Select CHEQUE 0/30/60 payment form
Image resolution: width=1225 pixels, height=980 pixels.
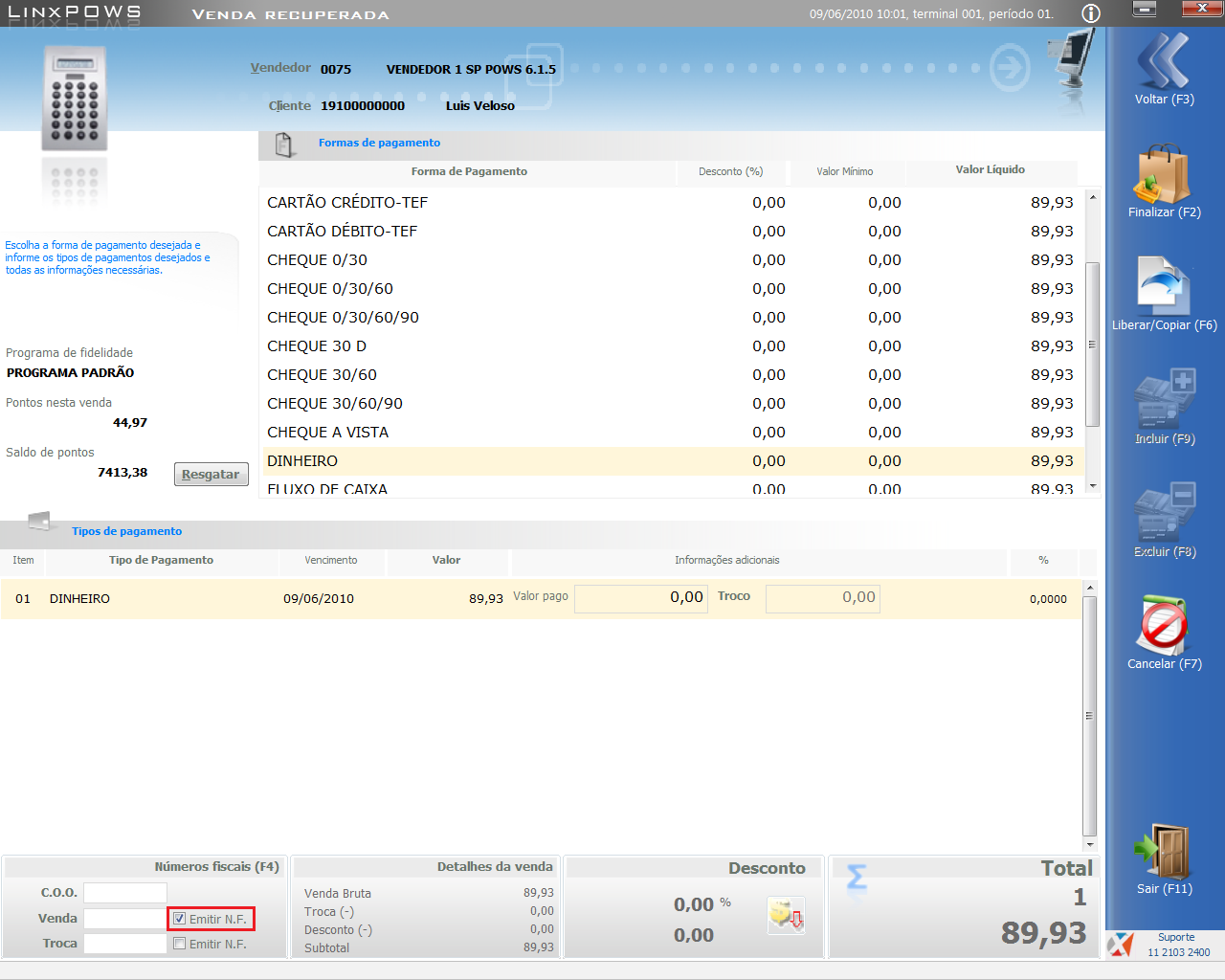(x=673, y=289)
